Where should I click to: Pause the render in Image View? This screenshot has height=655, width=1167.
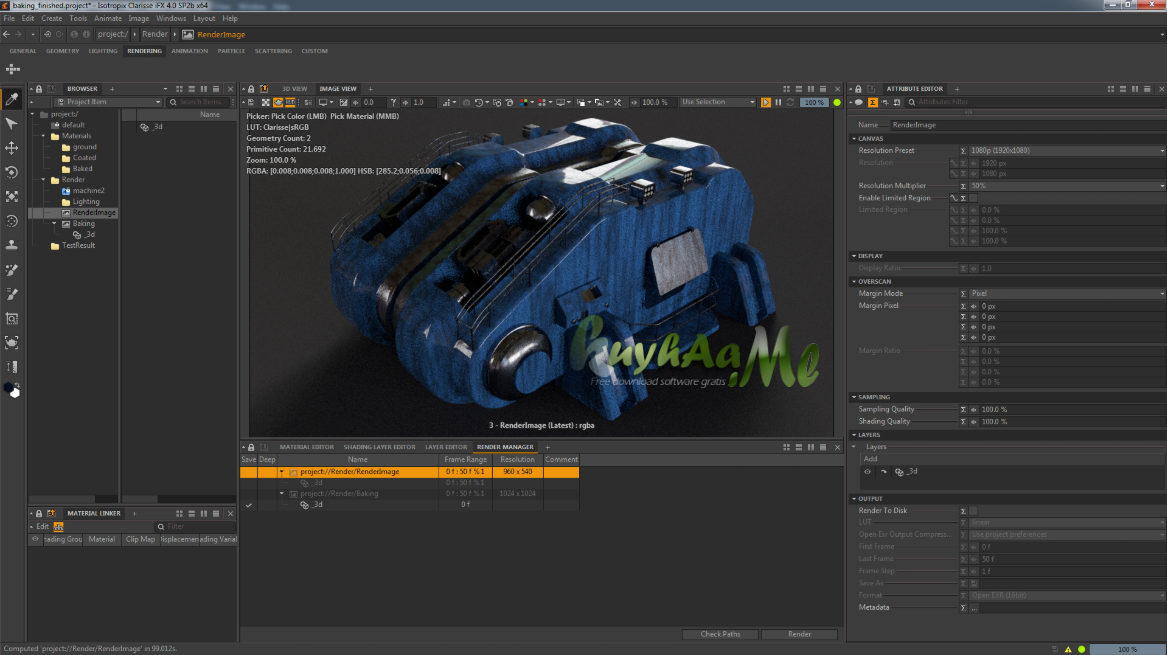click(778, 102)
